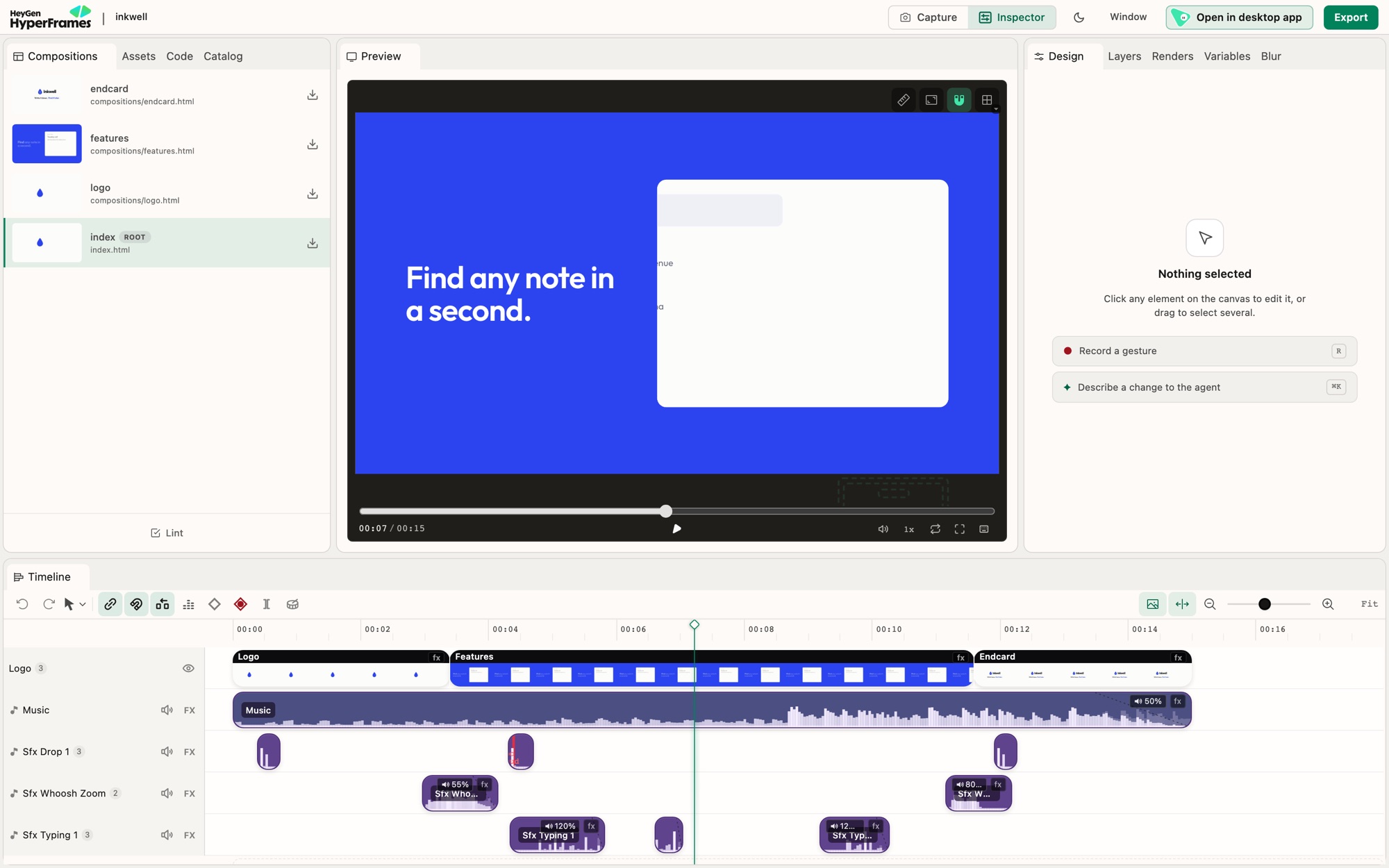The image size is (1389, 868).
Task: Toggle loop playback icon
Action: click(935, 529)
